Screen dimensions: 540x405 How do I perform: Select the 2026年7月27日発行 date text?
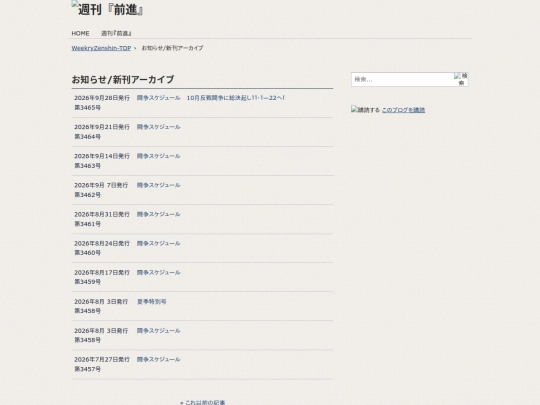coord(102,360)
